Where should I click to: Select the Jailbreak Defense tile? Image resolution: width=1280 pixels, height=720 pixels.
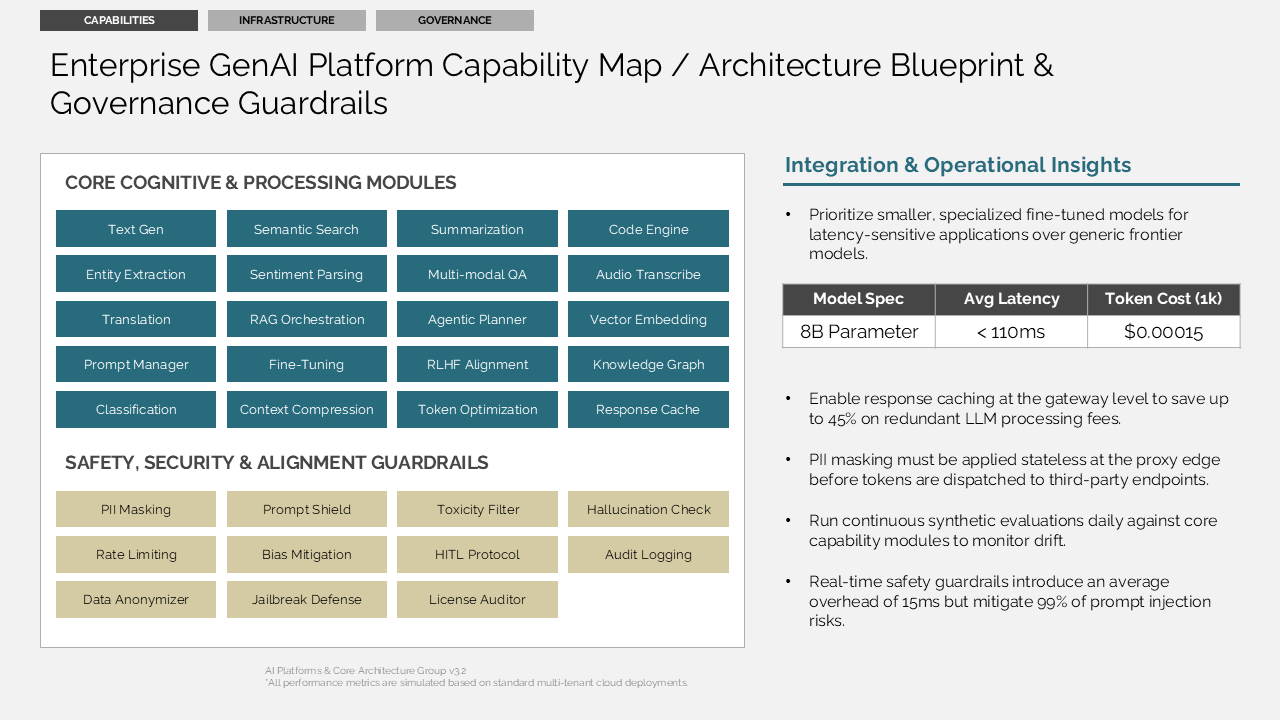(307, 599)
